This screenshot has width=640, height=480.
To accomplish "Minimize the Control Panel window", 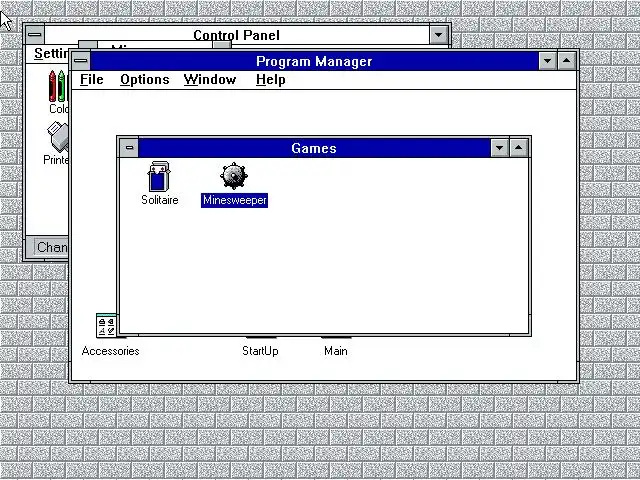I will [439, 35].
